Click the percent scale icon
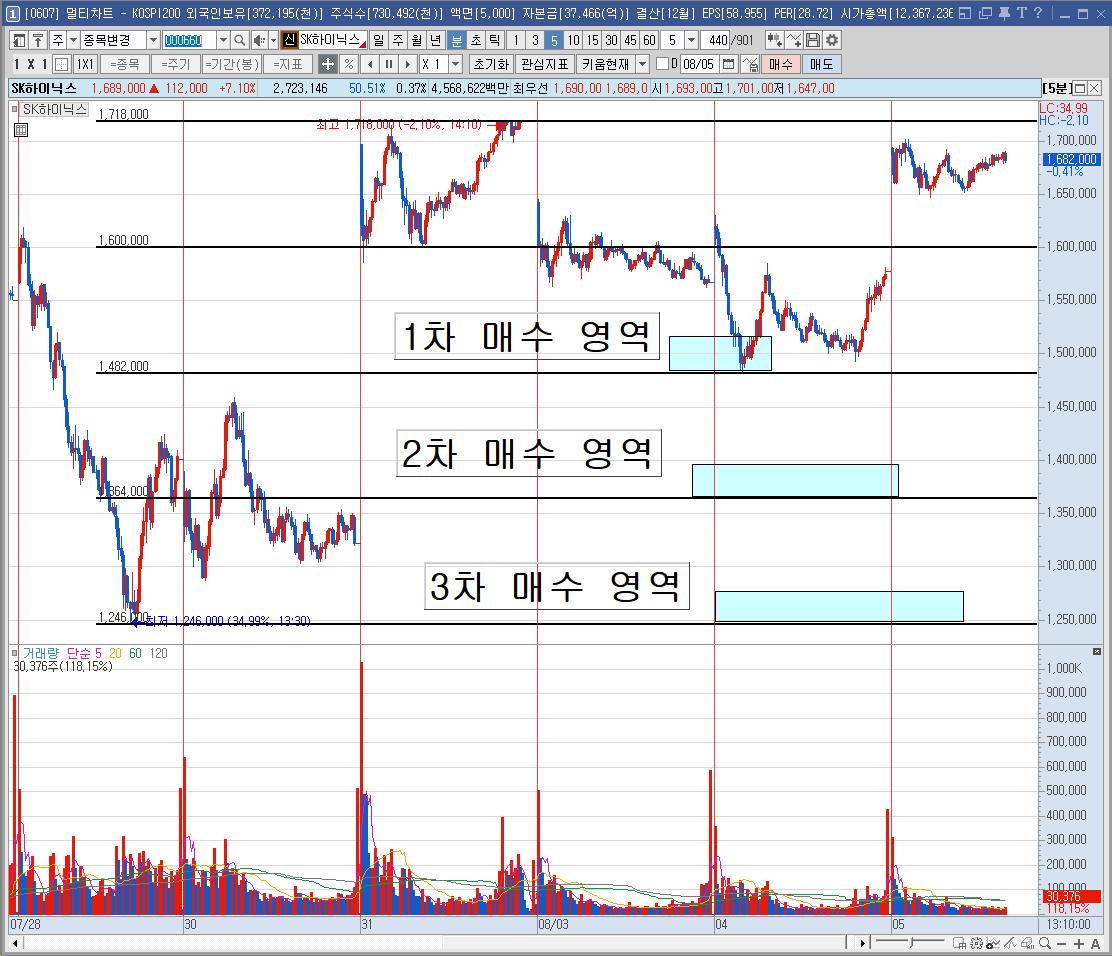The height and width of the screenshot is (956, 1112). (348, 65)
